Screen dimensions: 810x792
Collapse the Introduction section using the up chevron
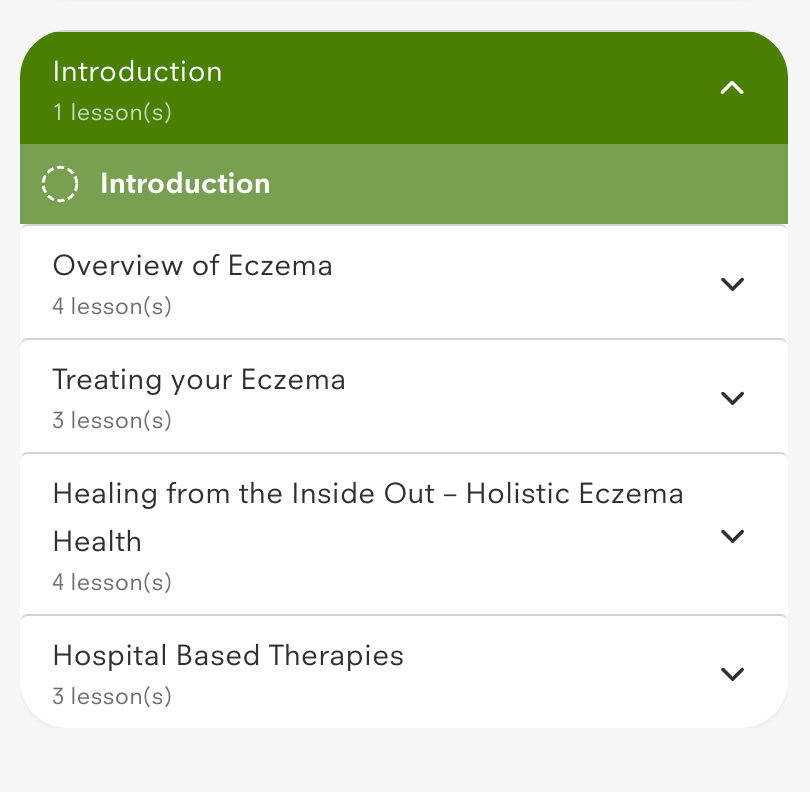pos(732,88)
